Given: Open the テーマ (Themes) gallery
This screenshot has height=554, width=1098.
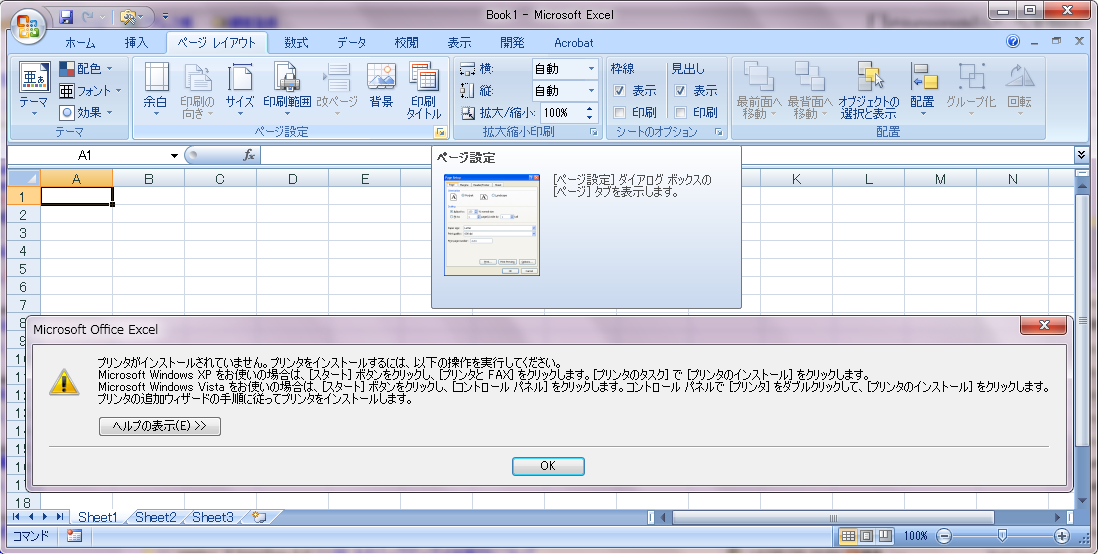Looking at the screenshot, I should (33, 90).
